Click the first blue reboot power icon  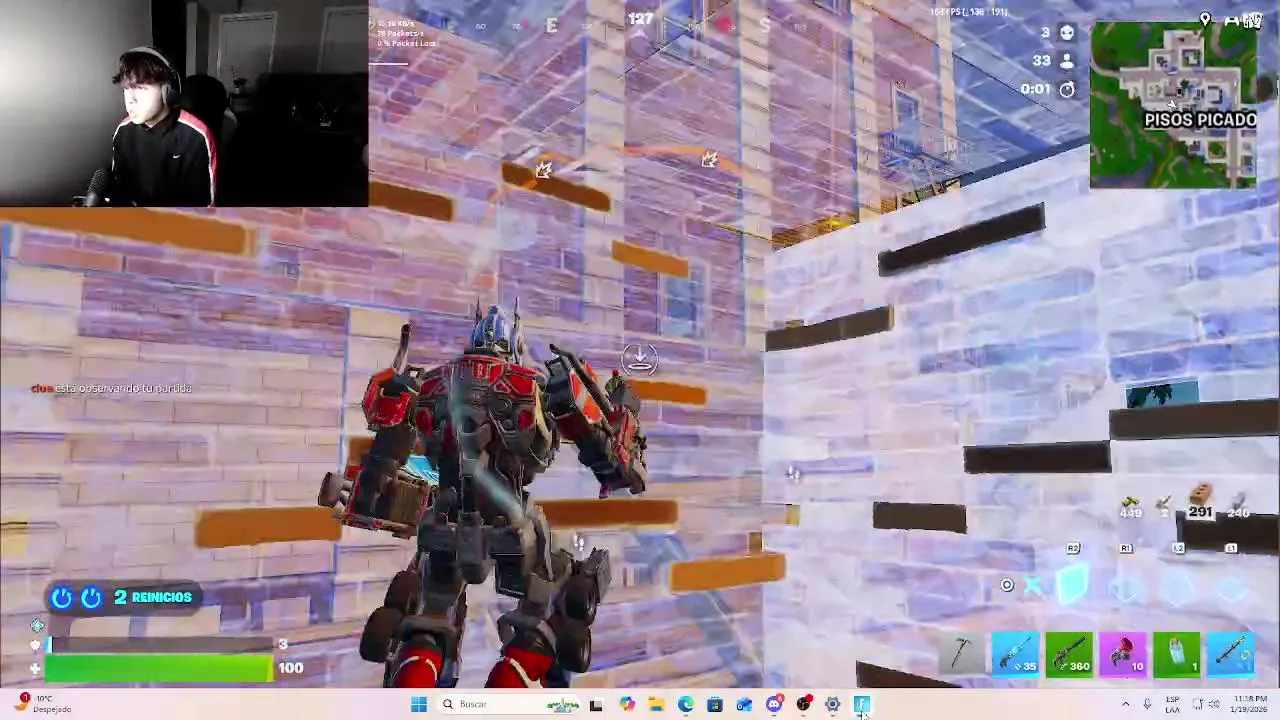point(62,597)
